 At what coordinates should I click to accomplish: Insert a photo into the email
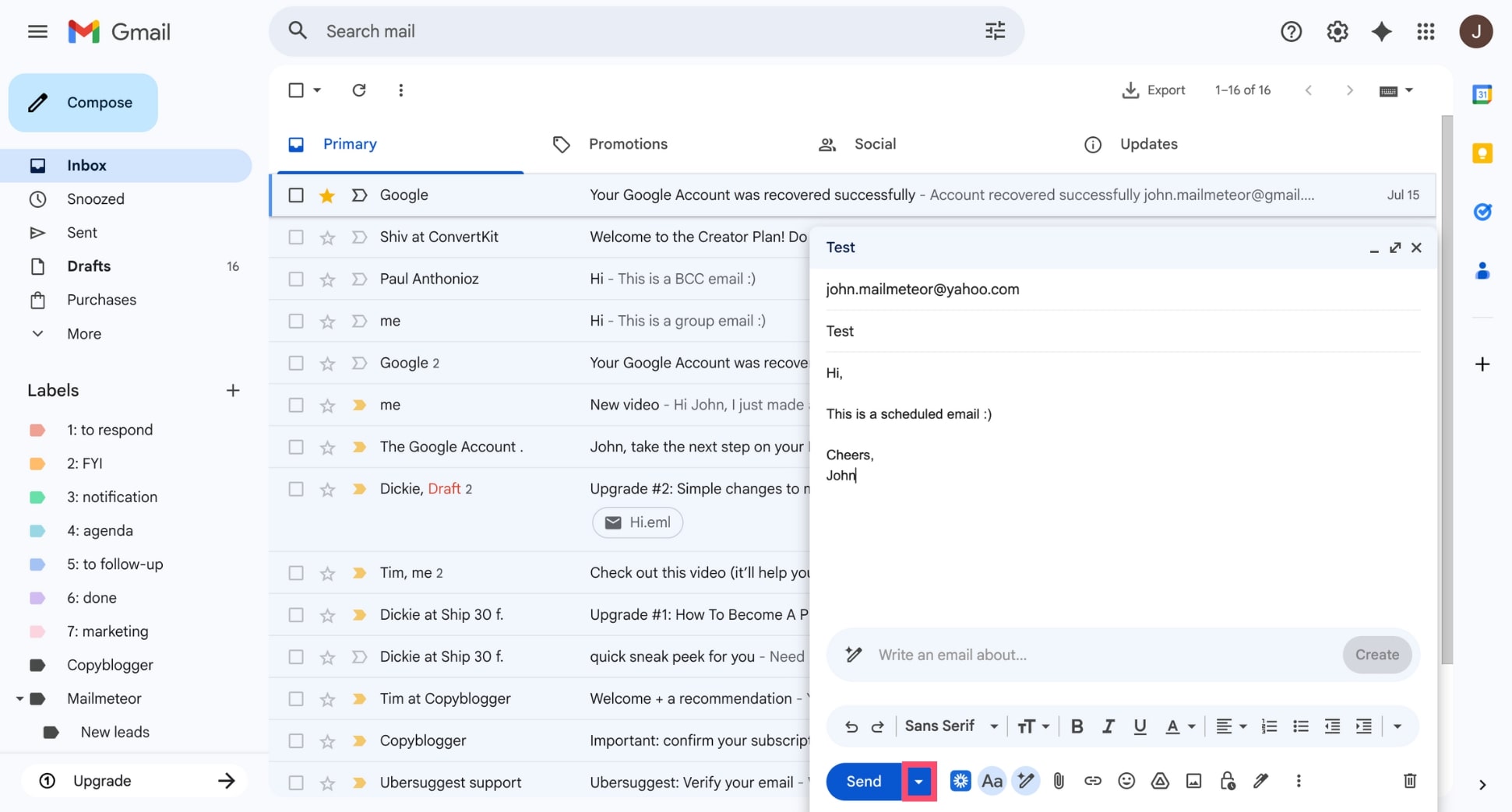pyautogui.click(x=1193, y=781)
